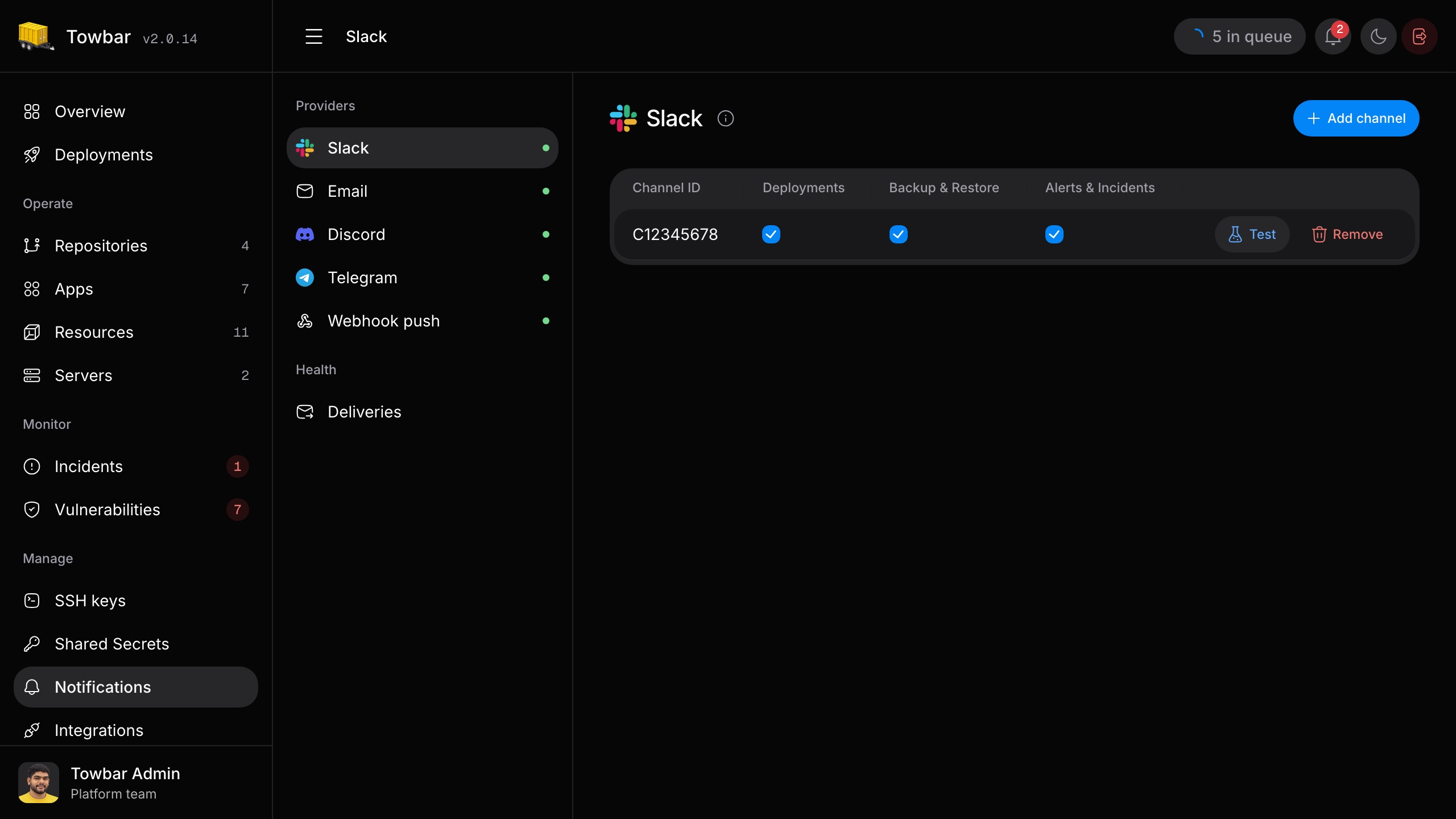The height and width of the screenshot is (819, 1456).
Task: Select the Email provider
Action: (x=423, y=191)
